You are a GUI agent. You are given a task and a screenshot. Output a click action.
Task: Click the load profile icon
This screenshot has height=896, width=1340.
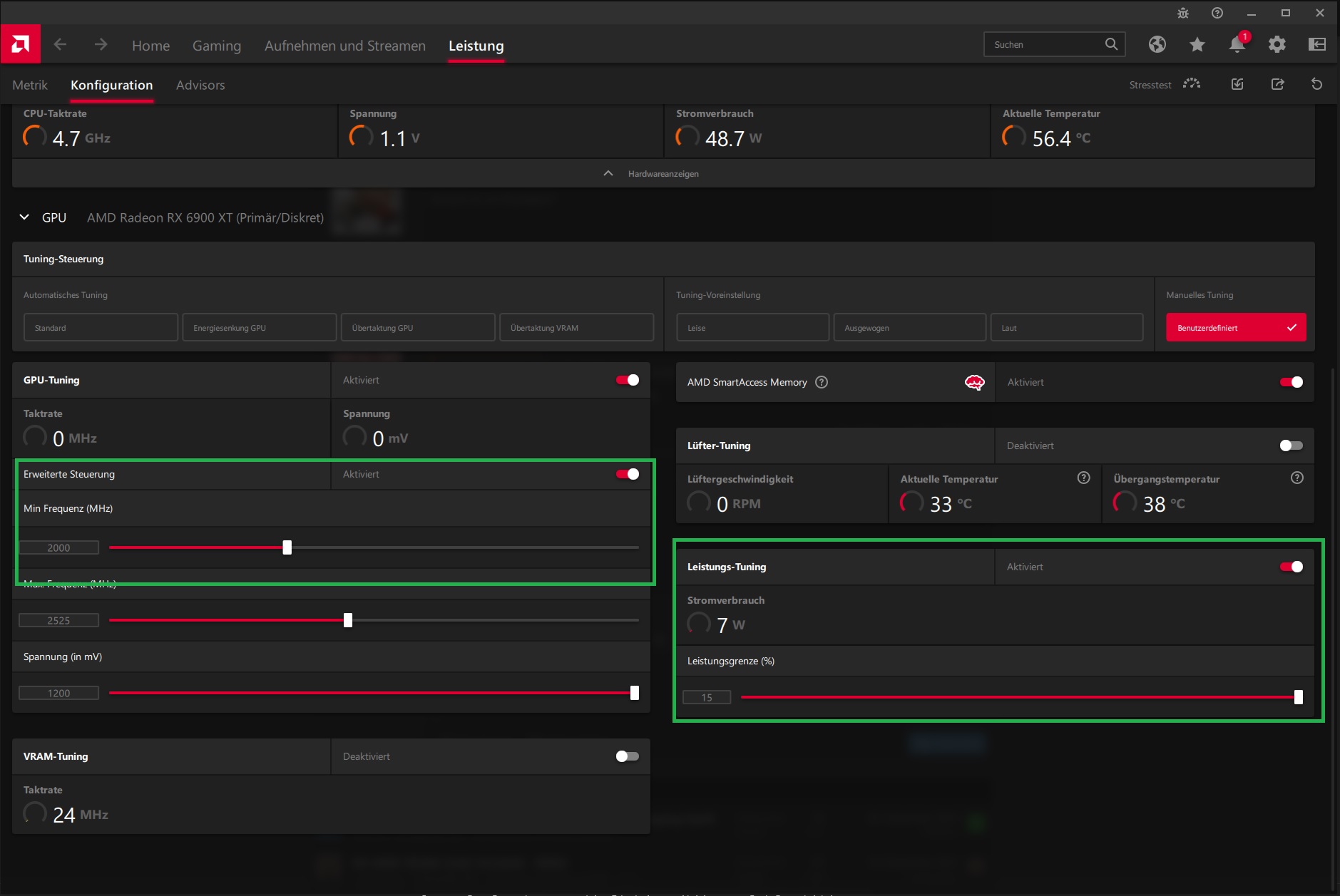tap(1237, 84)
